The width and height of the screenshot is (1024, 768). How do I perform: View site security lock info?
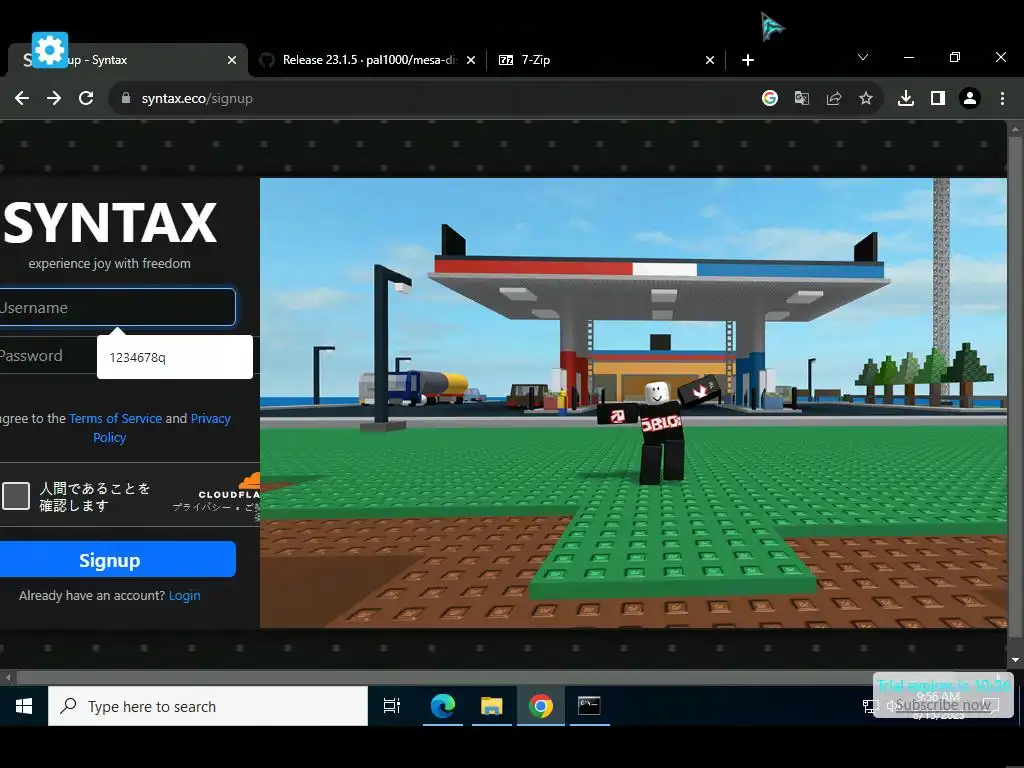(x=126, y=99)
